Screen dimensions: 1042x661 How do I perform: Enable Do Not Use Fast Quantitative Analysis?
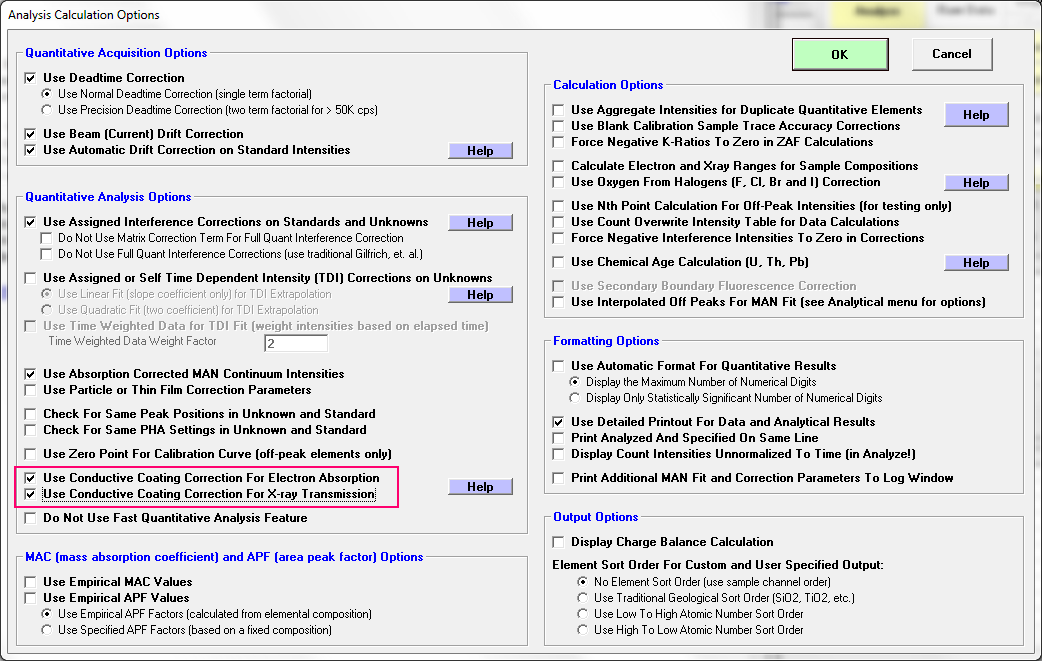(30, 518)
